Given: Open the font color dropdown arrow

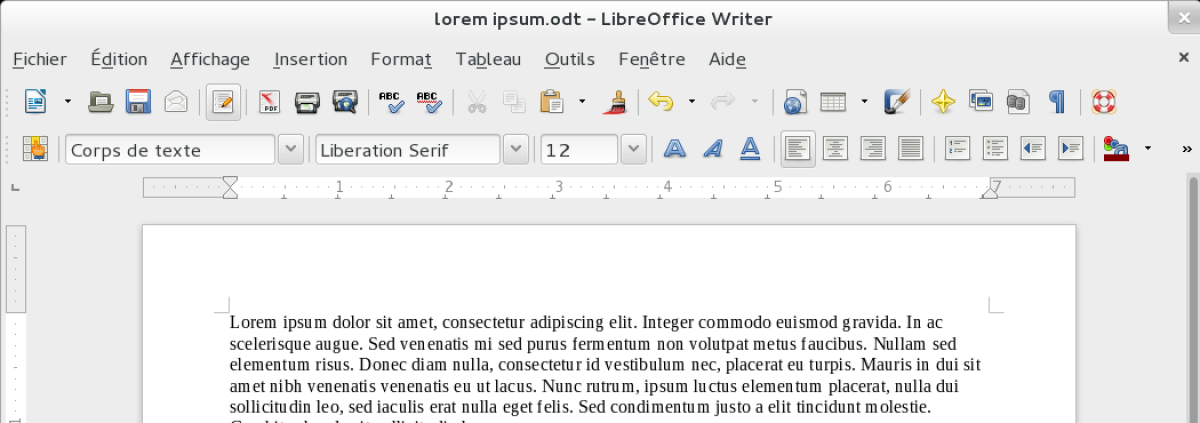Looking at the screenshot, I should coord(1147,150).
